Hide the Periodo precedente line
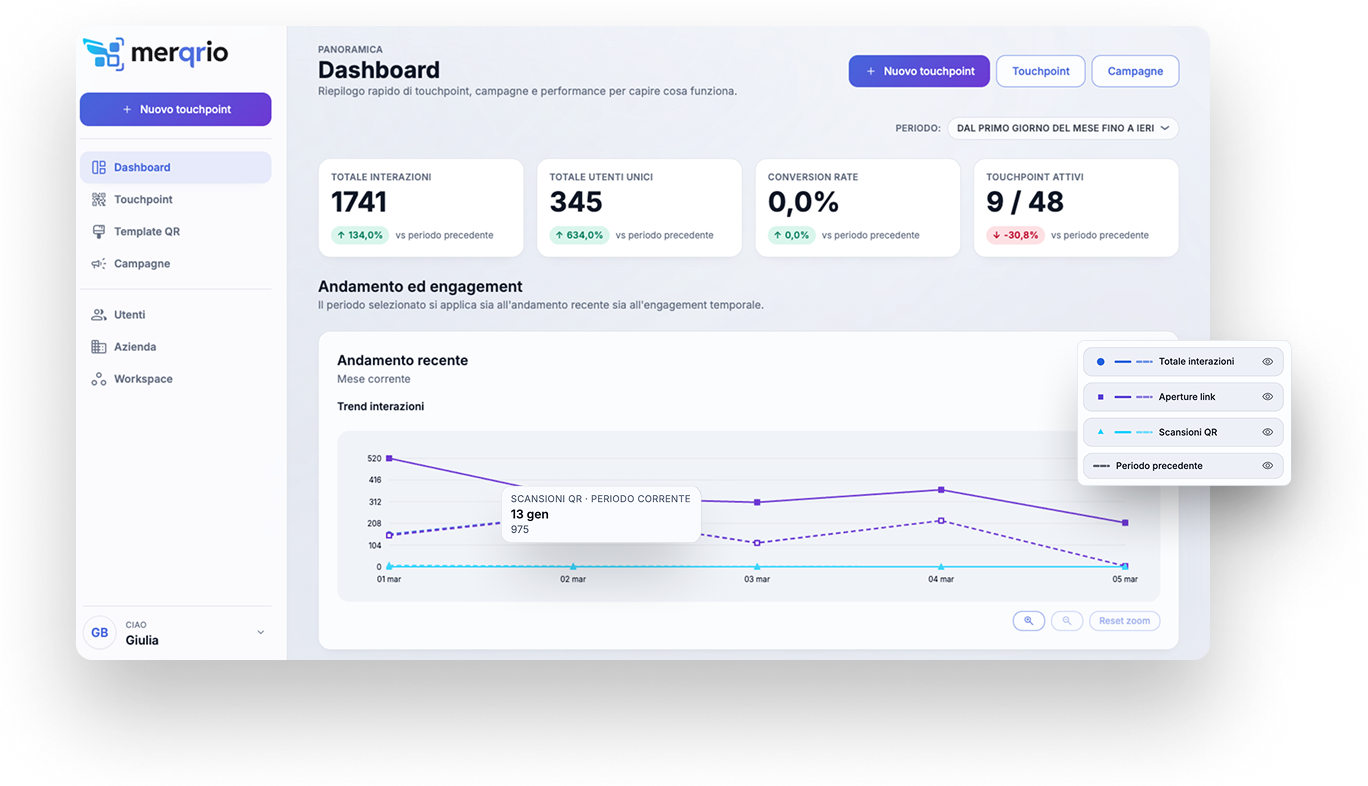Image resolution: width=1368 pixels, height=786 pixels. tap(1267, 466)
